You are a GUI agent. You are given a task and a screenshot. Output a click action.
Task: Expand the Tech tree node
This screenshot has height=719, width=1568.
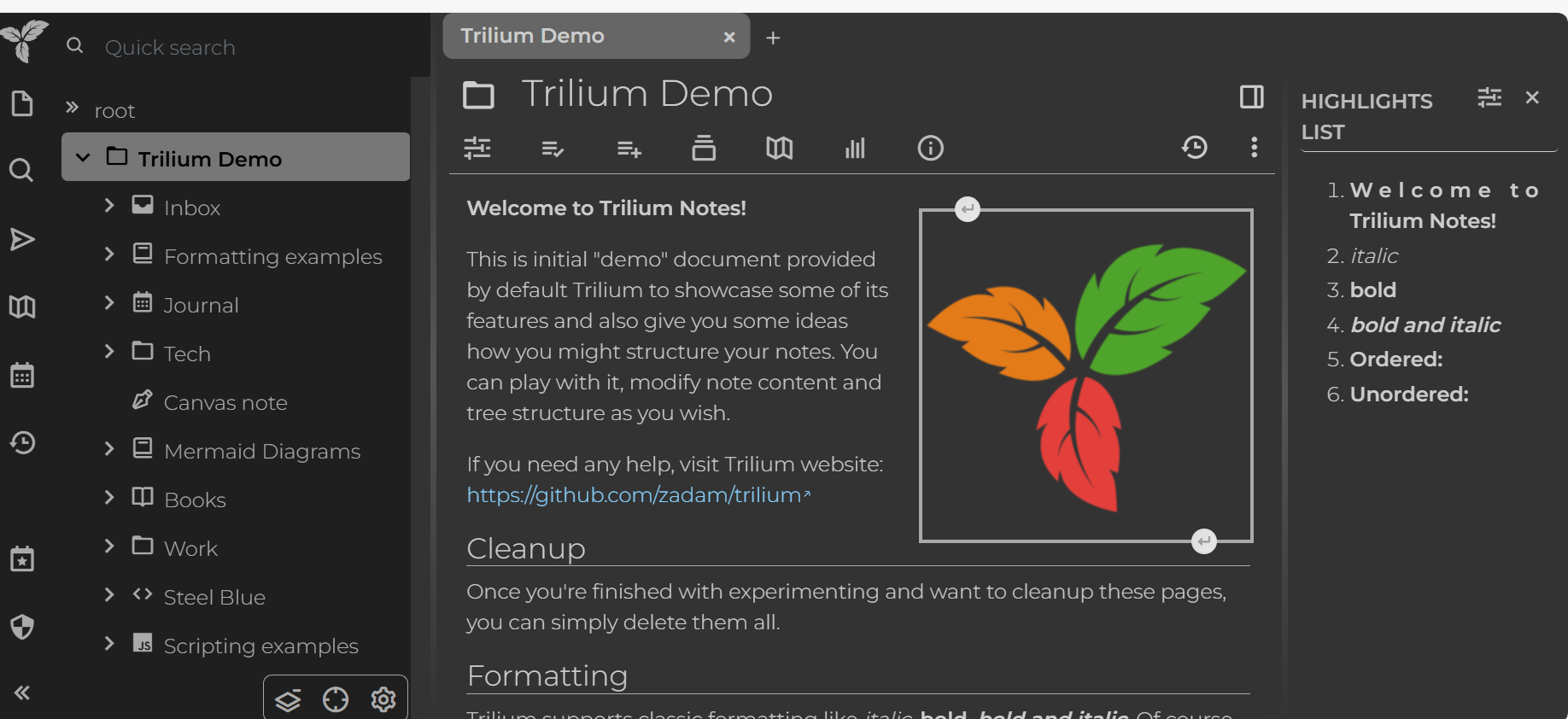(108, 351)
